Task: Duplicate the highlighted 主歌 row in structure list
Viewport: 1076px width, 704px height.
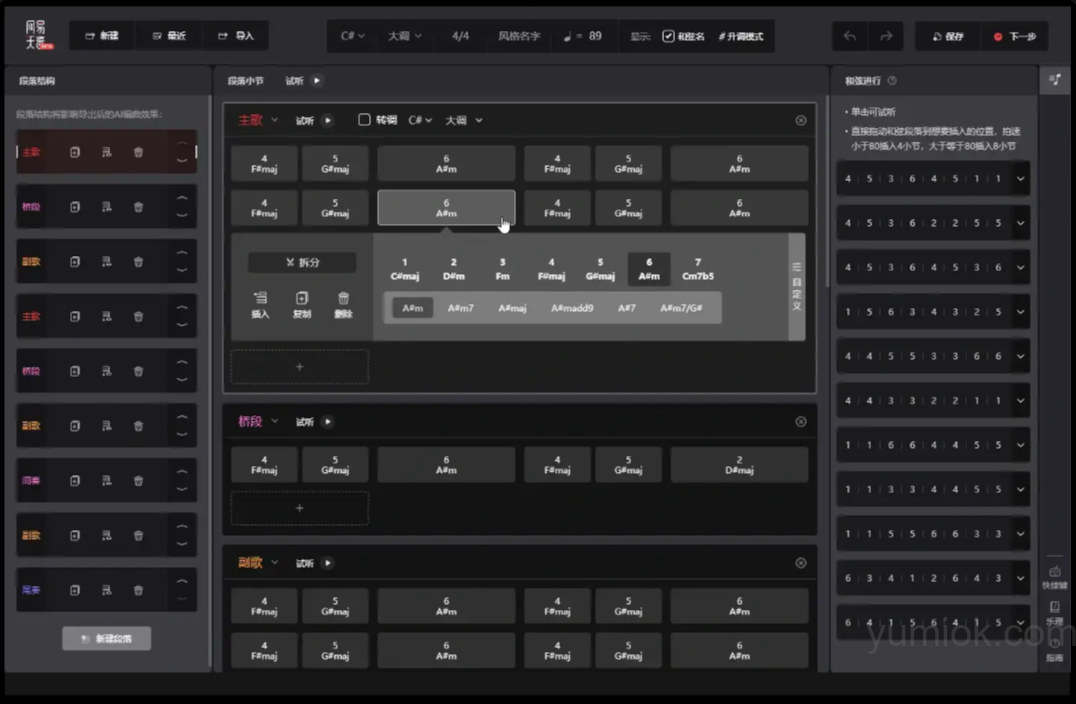Action: (75, 152)
